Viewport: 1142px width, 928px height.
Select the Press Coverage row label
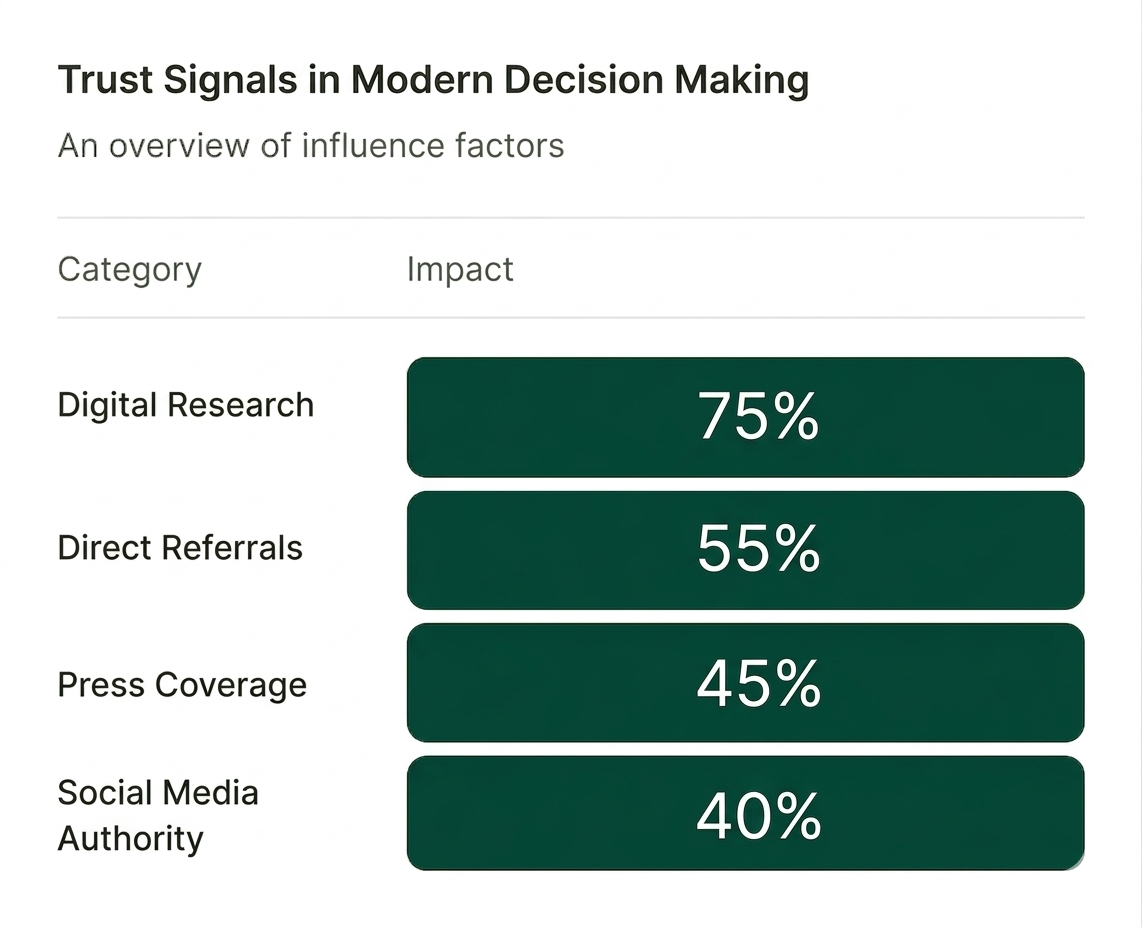point(182,685)
